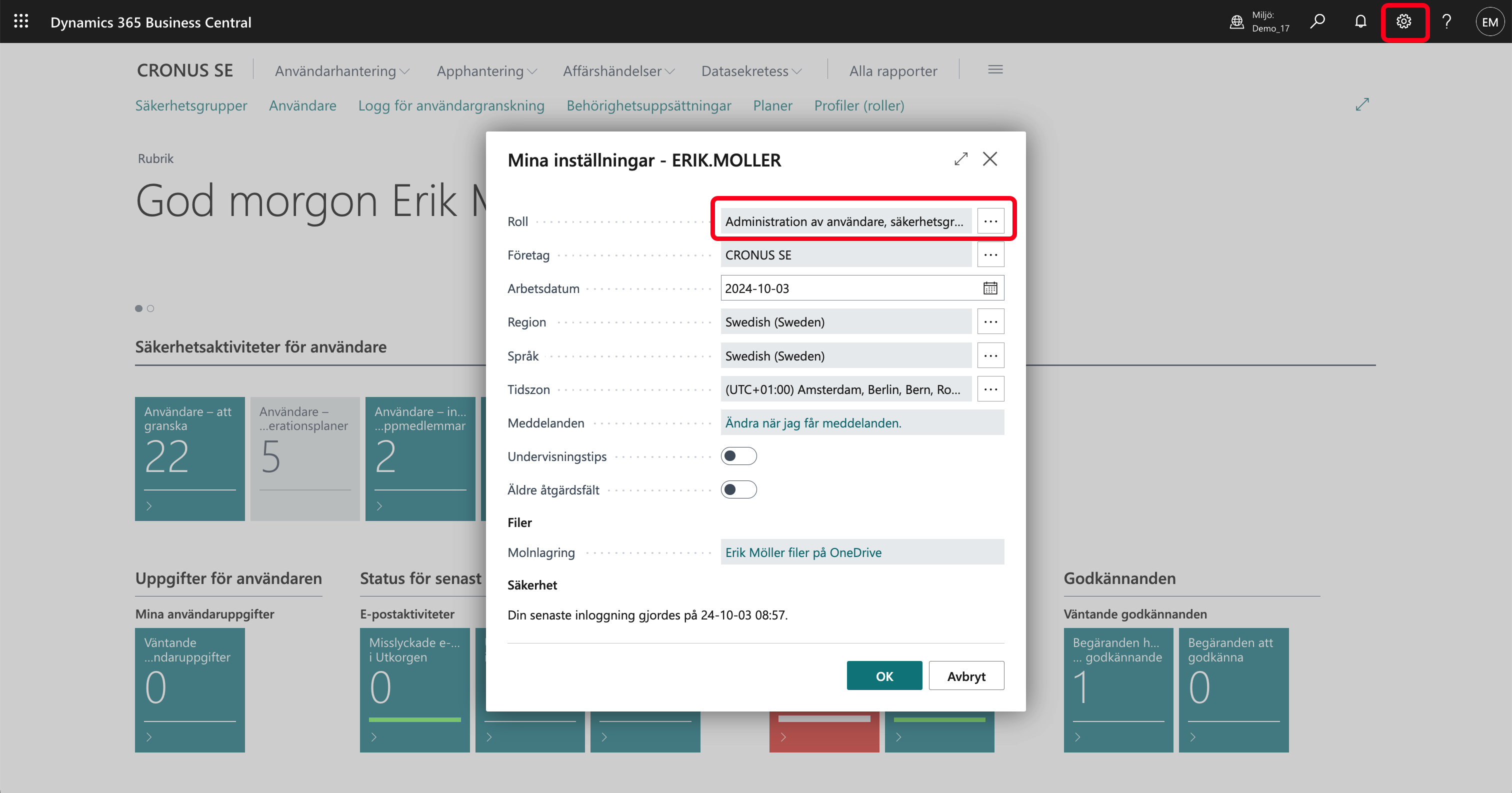Open the Roll lookup ellipsis button
The height and width of the screenshot is (793, 1512).
[991, 221]
